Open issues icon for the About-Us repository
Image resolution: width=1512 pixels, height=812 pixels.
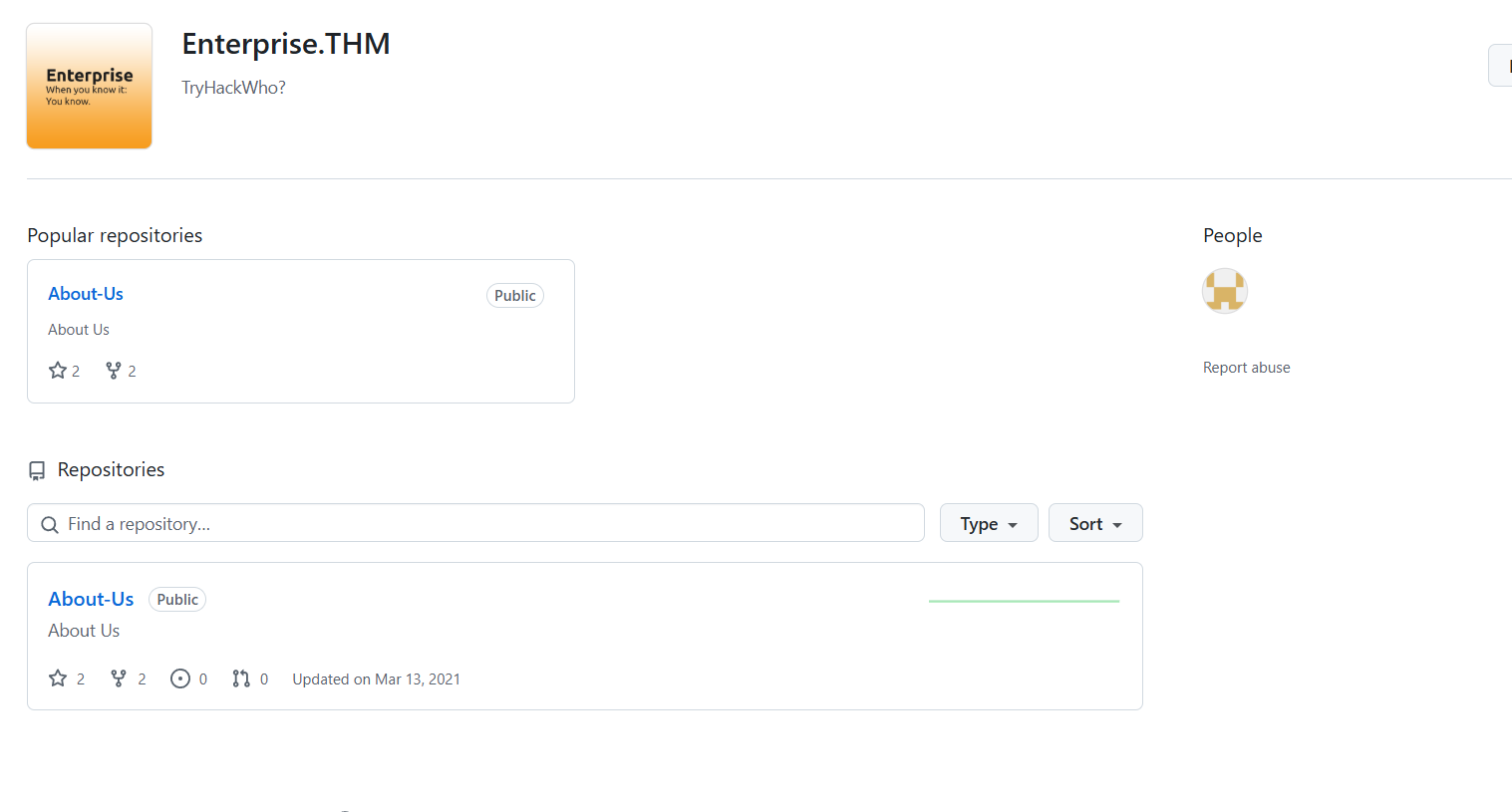[x=180, y=678]
